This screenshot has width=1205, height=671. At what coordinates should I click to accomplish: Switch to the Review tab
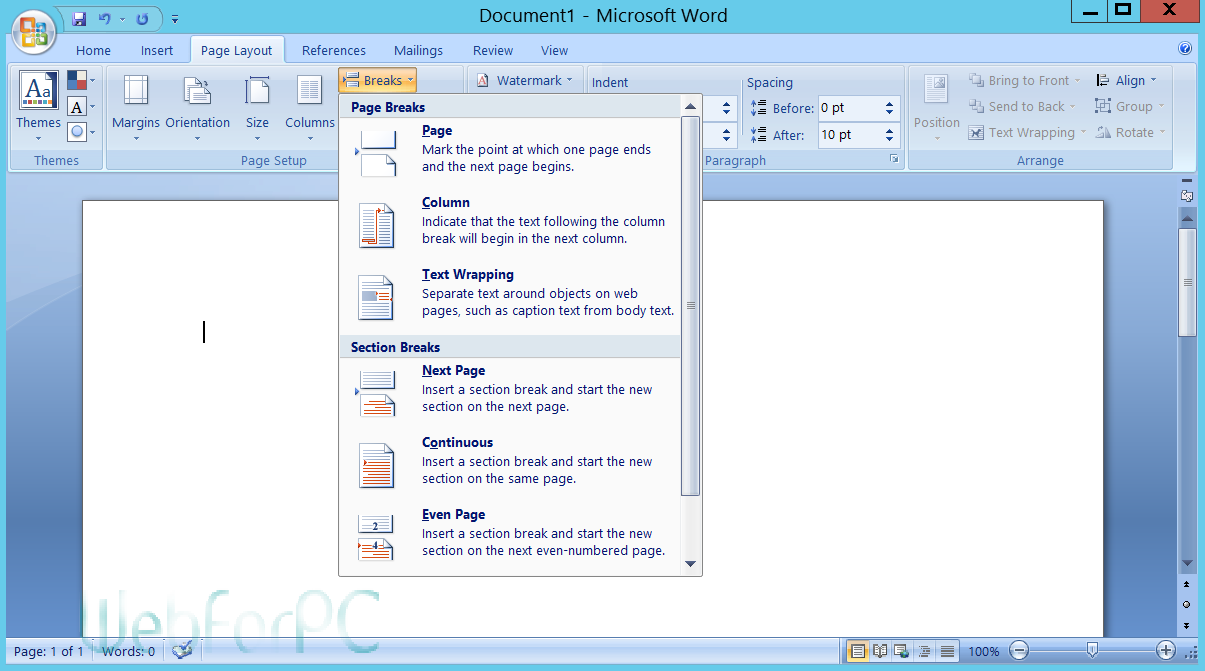[493, 50]
